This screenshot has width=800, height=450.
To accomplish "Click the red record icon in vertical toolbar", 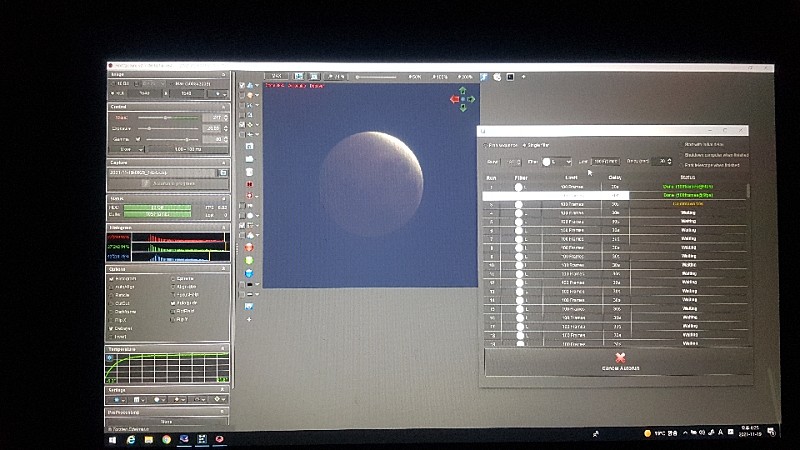I will click(x=249, y=184).
